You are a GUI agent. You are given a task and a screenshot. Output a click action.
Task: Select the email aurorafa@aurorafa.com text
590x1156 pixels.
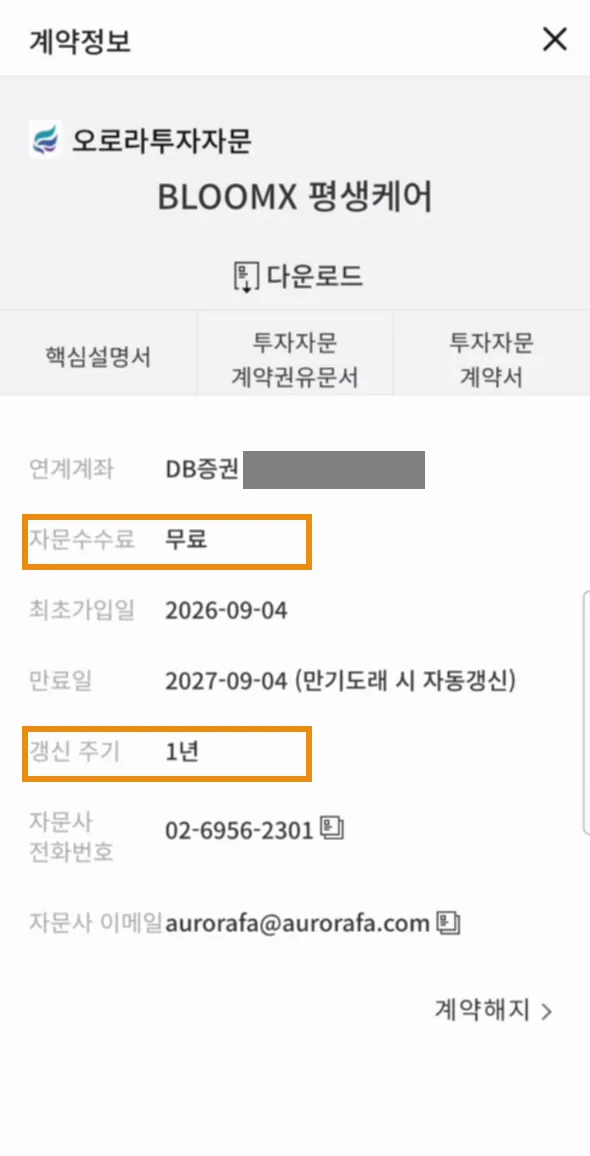point(297,923)
